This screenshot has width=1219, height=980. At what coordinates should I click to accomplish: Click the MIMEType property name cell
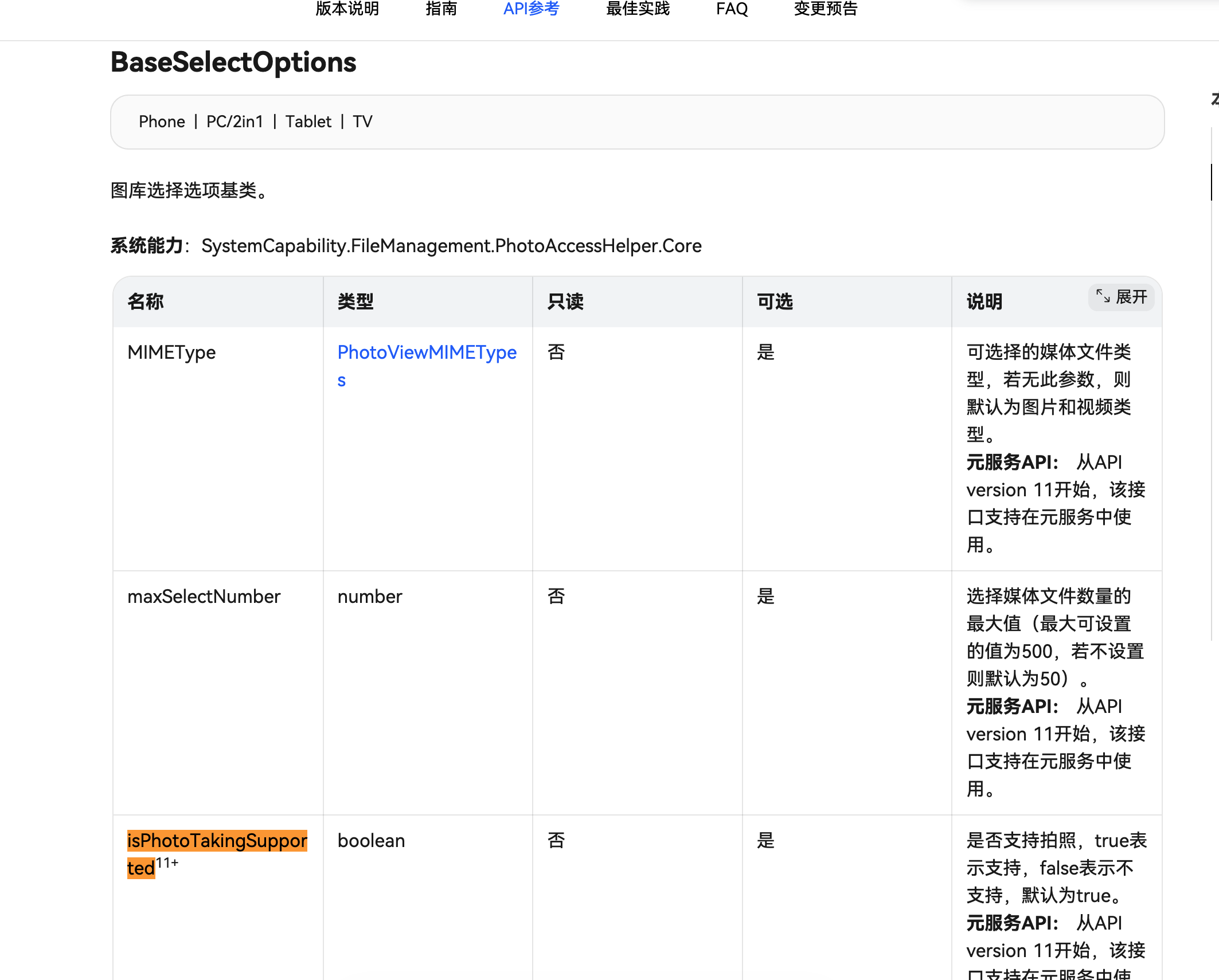point(171,352)
